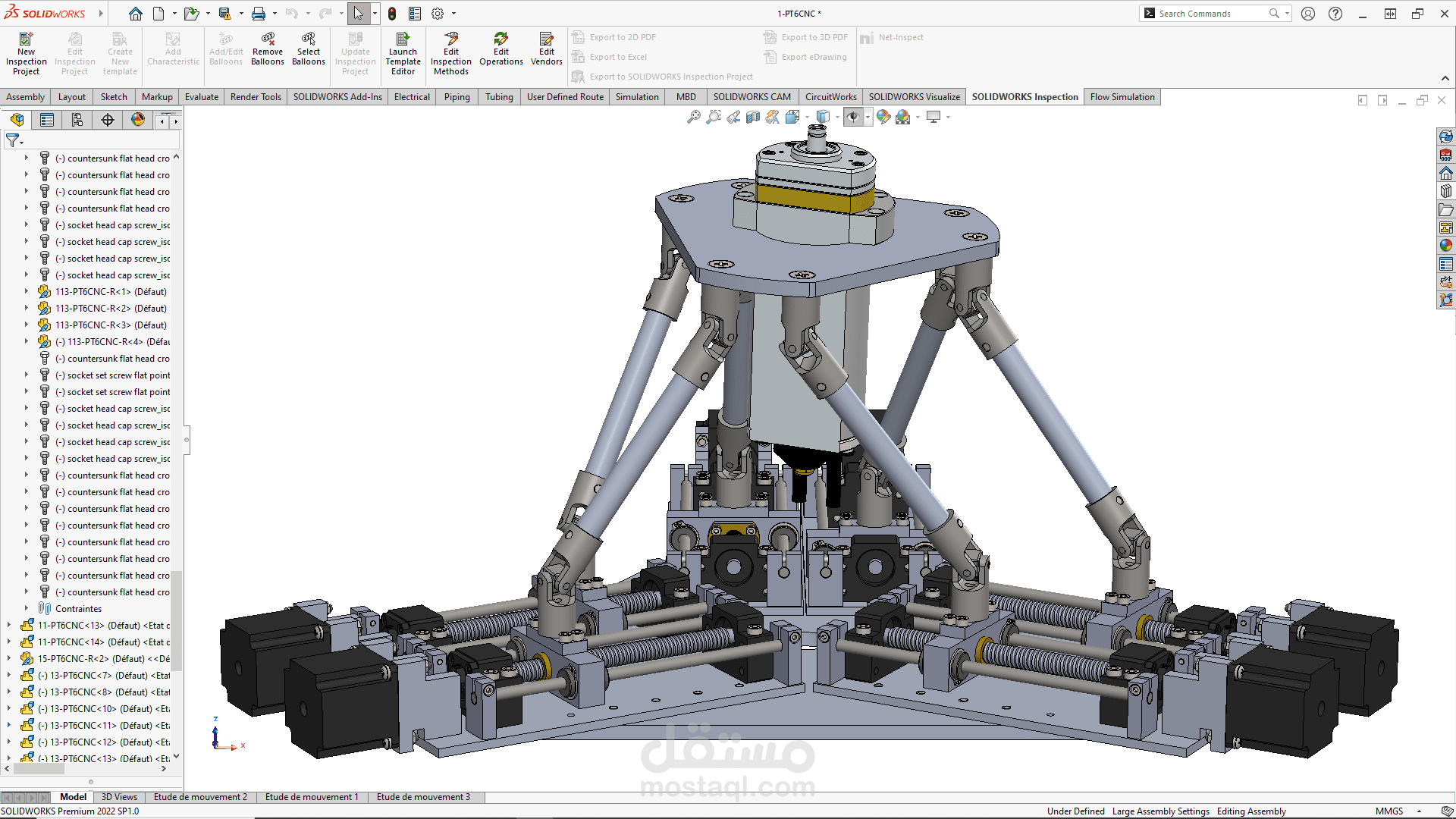Activate Section View tool in viewport toolbar

[753, 117]
